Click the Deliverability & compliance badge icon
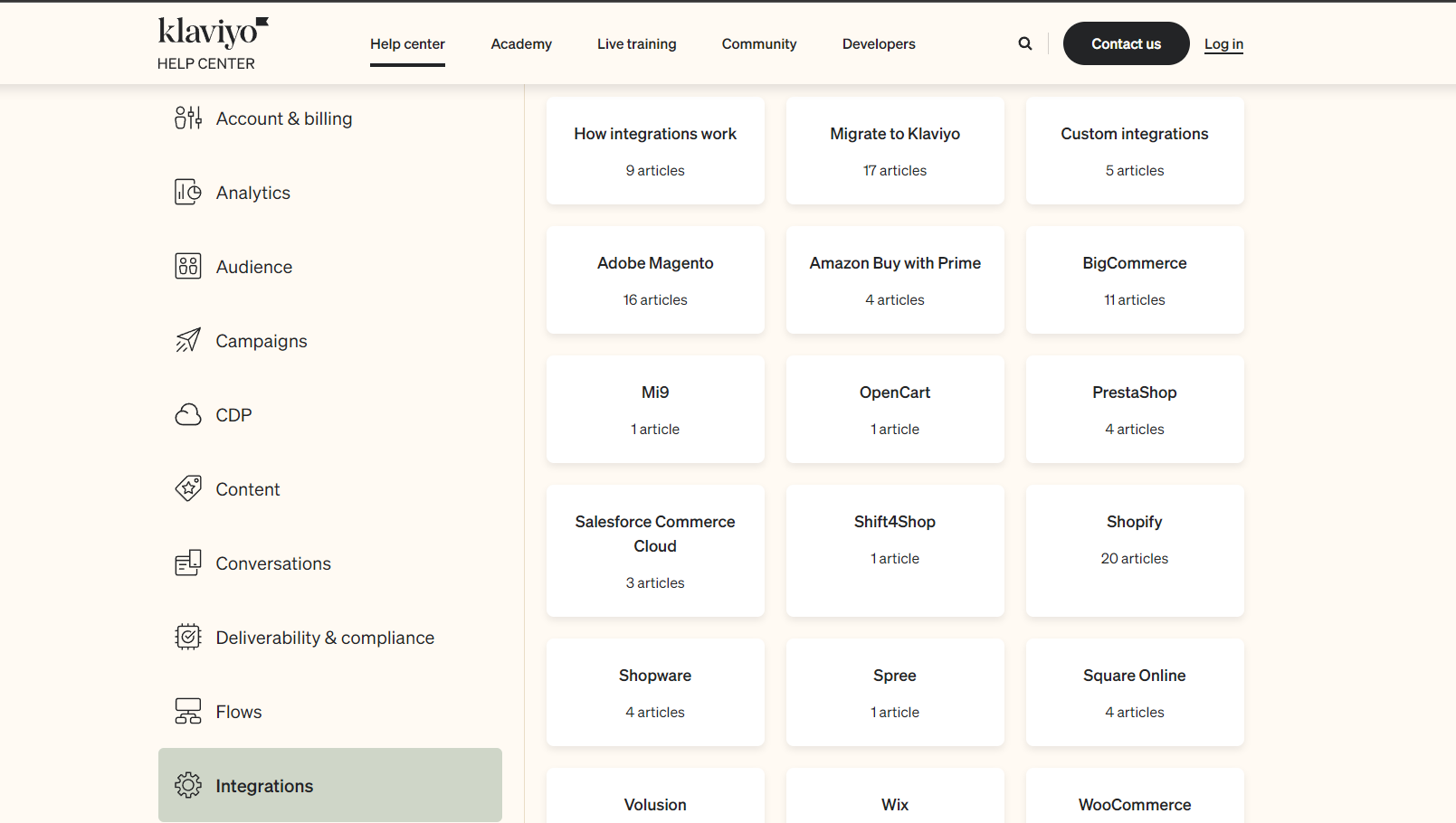The height and width of the screenshot is (823, 1456). [x=188, y=637]
